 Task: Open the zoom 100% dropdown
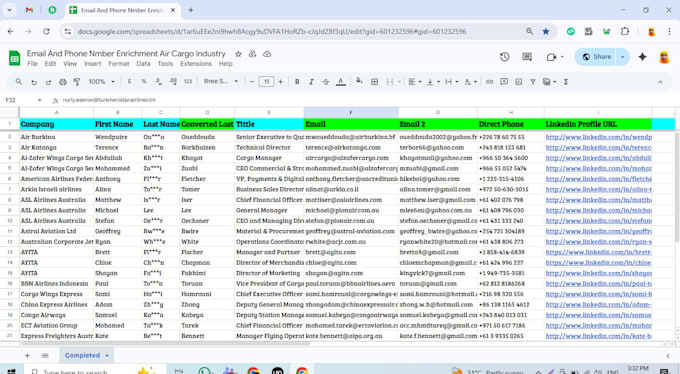click(x=101, y=82)
